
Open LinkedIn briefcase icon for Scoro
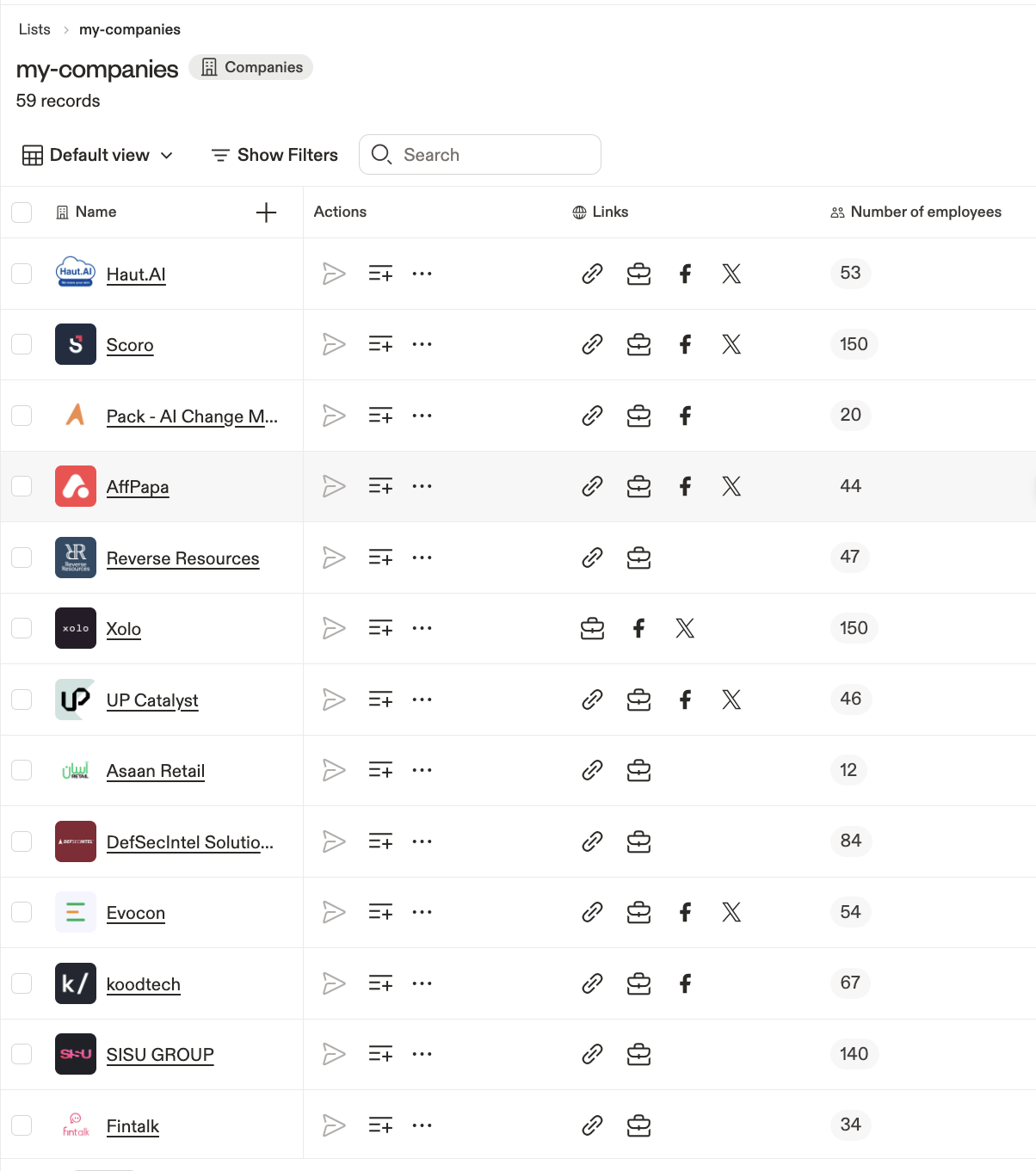tap(638, 345)
